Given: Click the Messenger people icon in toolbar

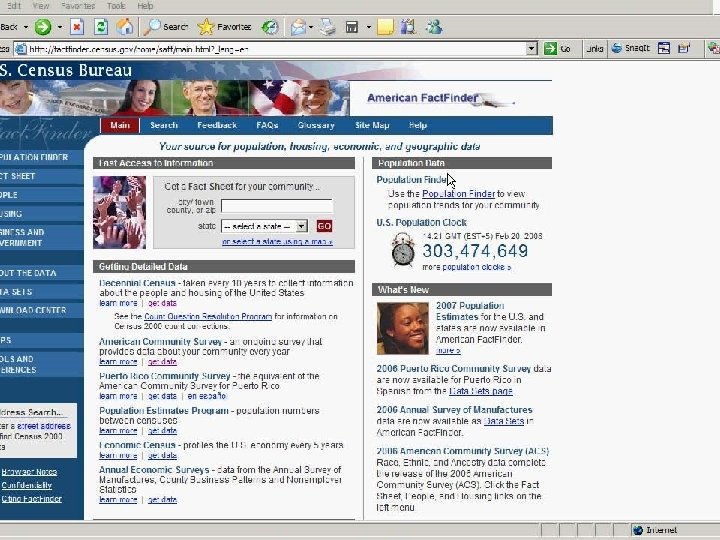Looking at the screenshot, I should tap(433, 27).
